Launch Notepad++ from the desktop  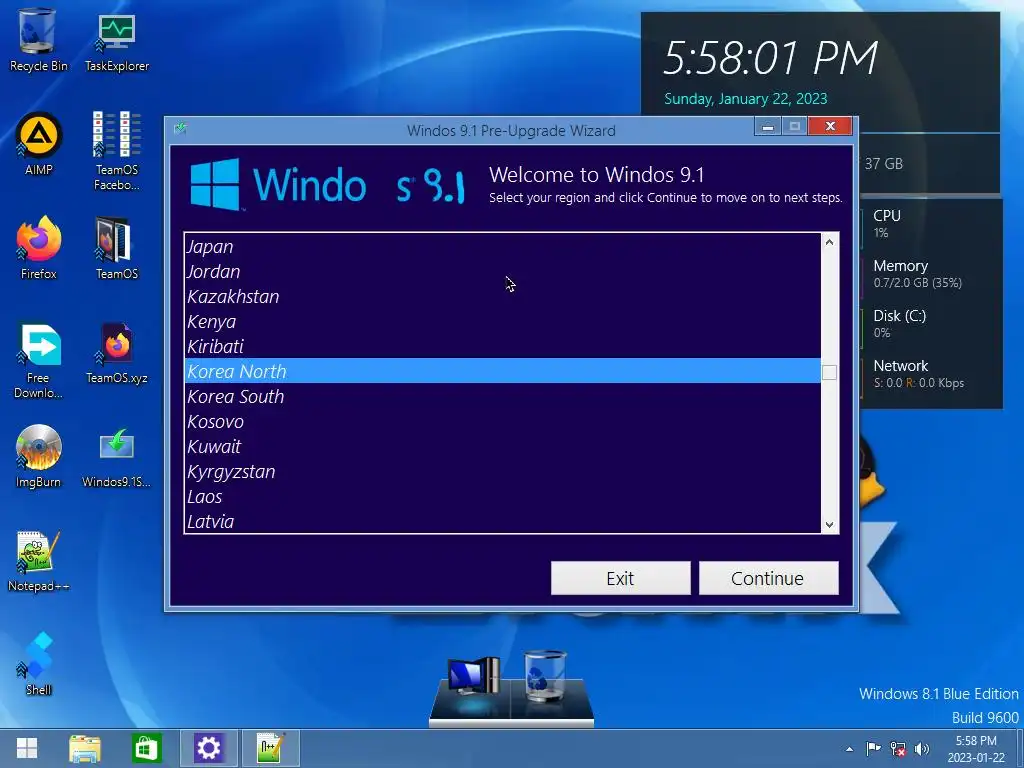point(39,560)
